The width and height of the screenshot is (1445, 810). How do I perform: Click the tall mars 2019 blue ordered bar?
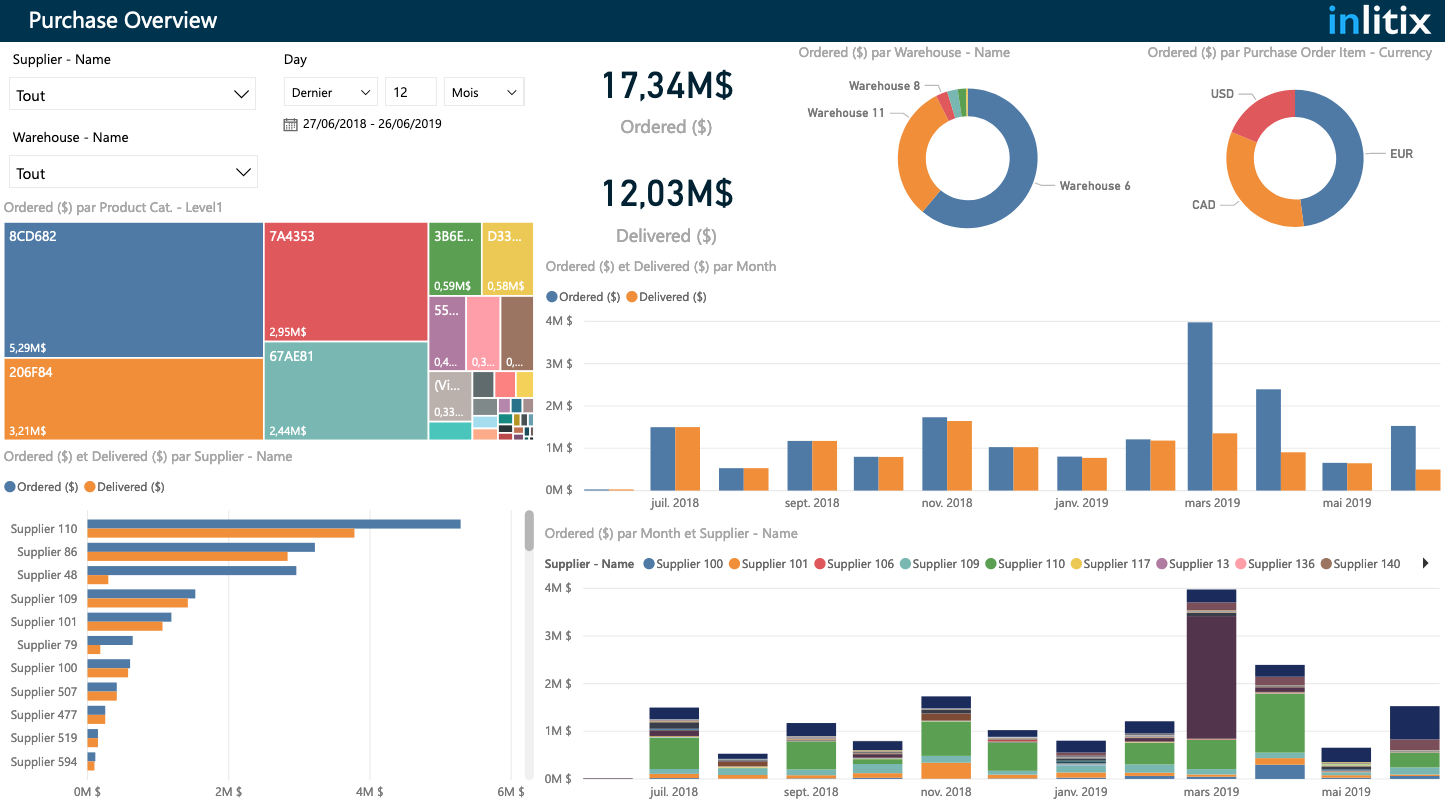point(1200,406)
